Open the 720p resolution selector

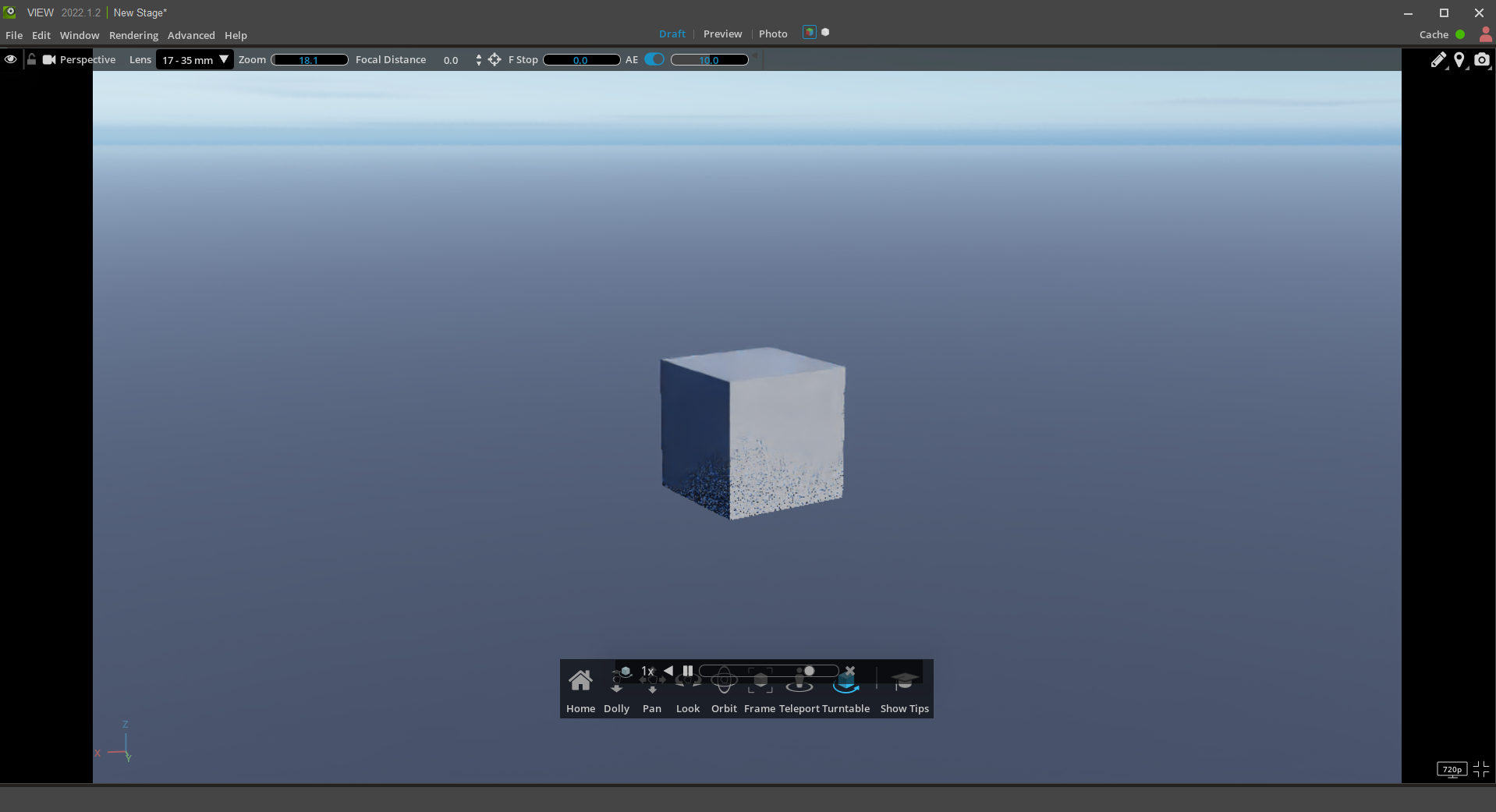coord(1452,770)
